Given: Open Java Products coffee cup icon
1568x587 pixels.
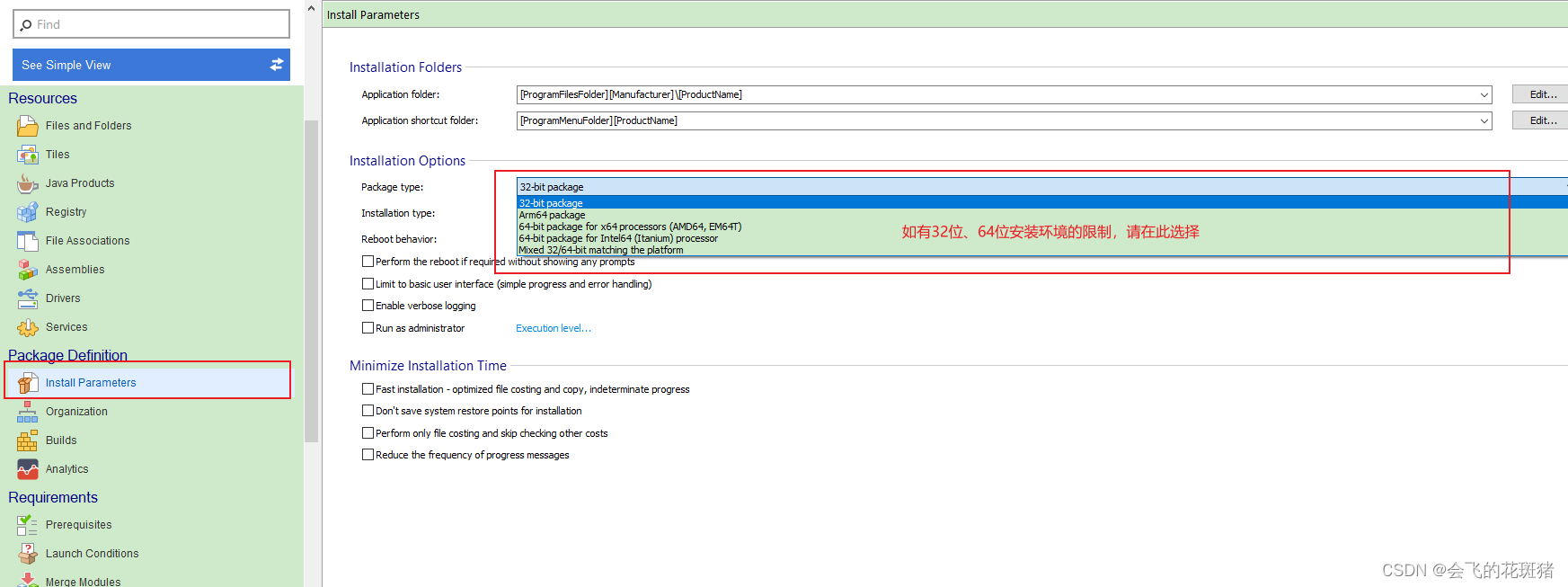Looking at the screenshot, I should pyautogui.click(x=28, y=183).
